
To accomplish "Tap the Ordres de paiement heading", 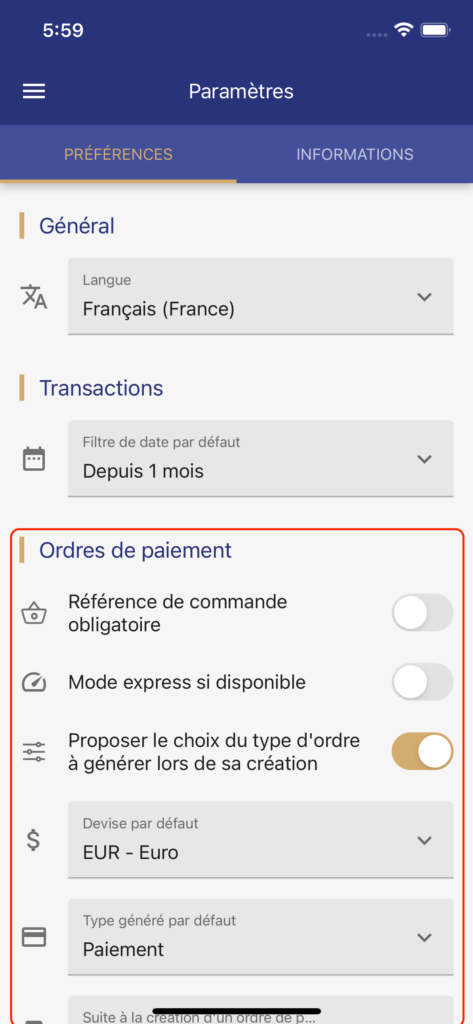I will tap(135, 551).
